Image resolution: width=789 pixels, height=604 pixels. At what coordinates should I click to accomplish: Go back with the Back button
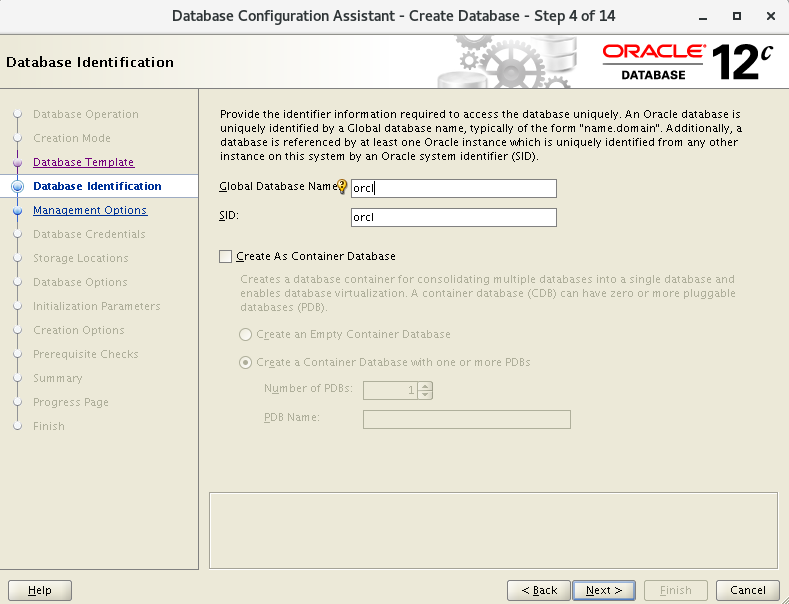(539, 590)
